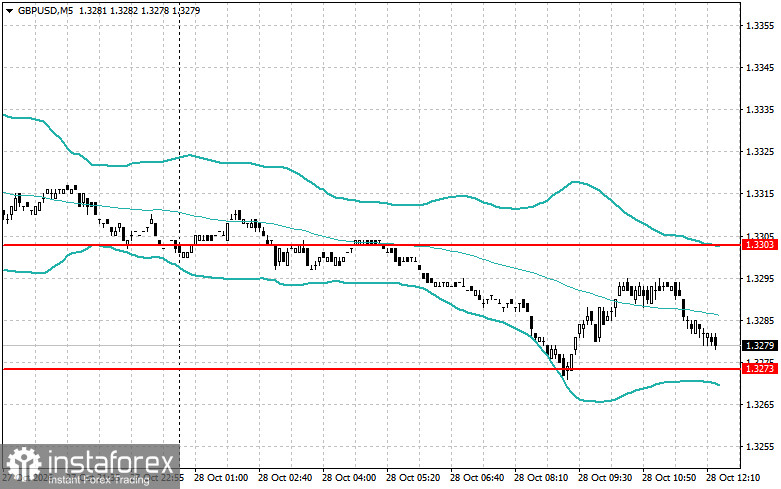Click the 1.3285 price axis value
This screenshot has height=489, width=781.
tap(760, 320)
